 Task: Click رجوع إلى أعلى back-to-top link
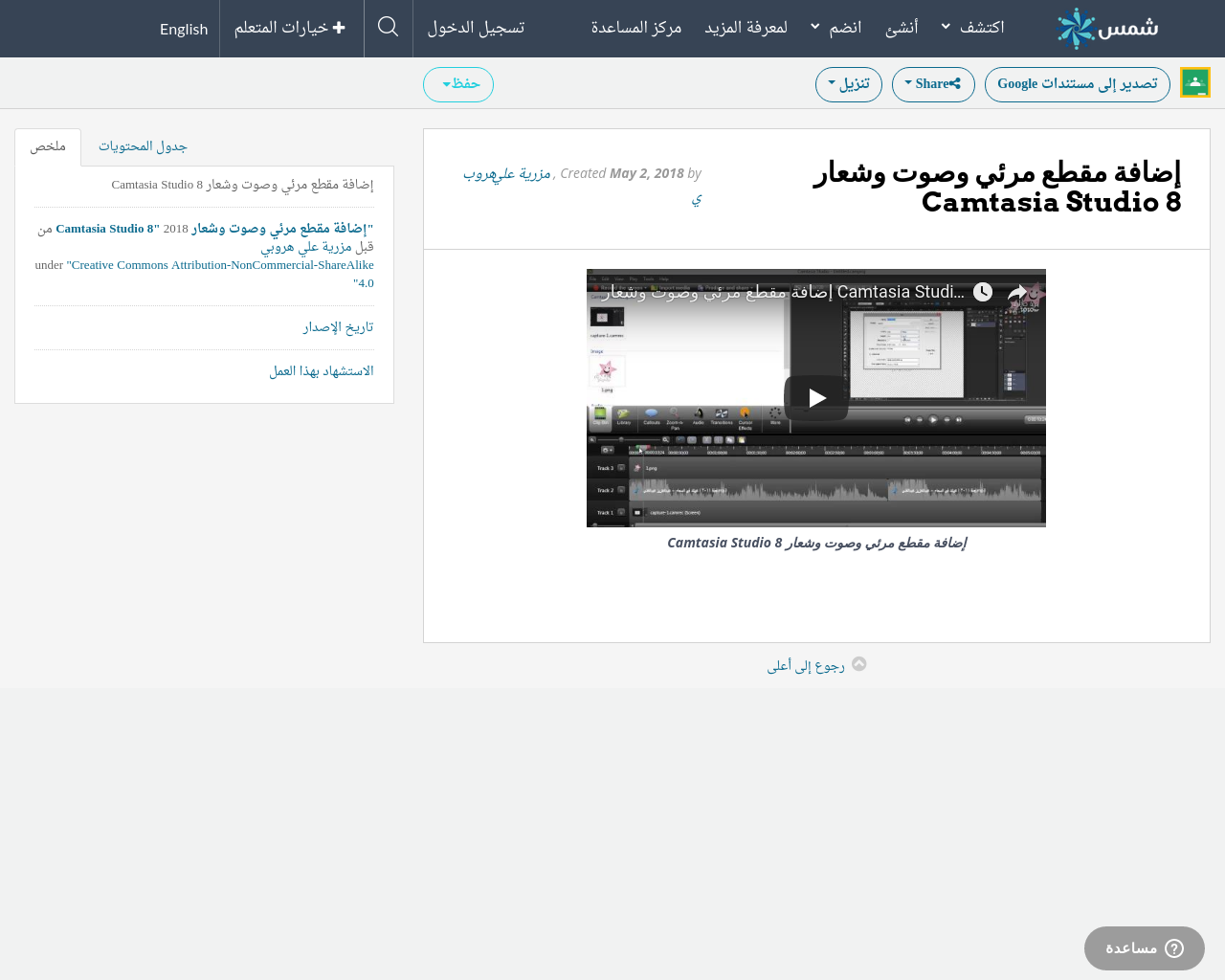click(806, 665)
